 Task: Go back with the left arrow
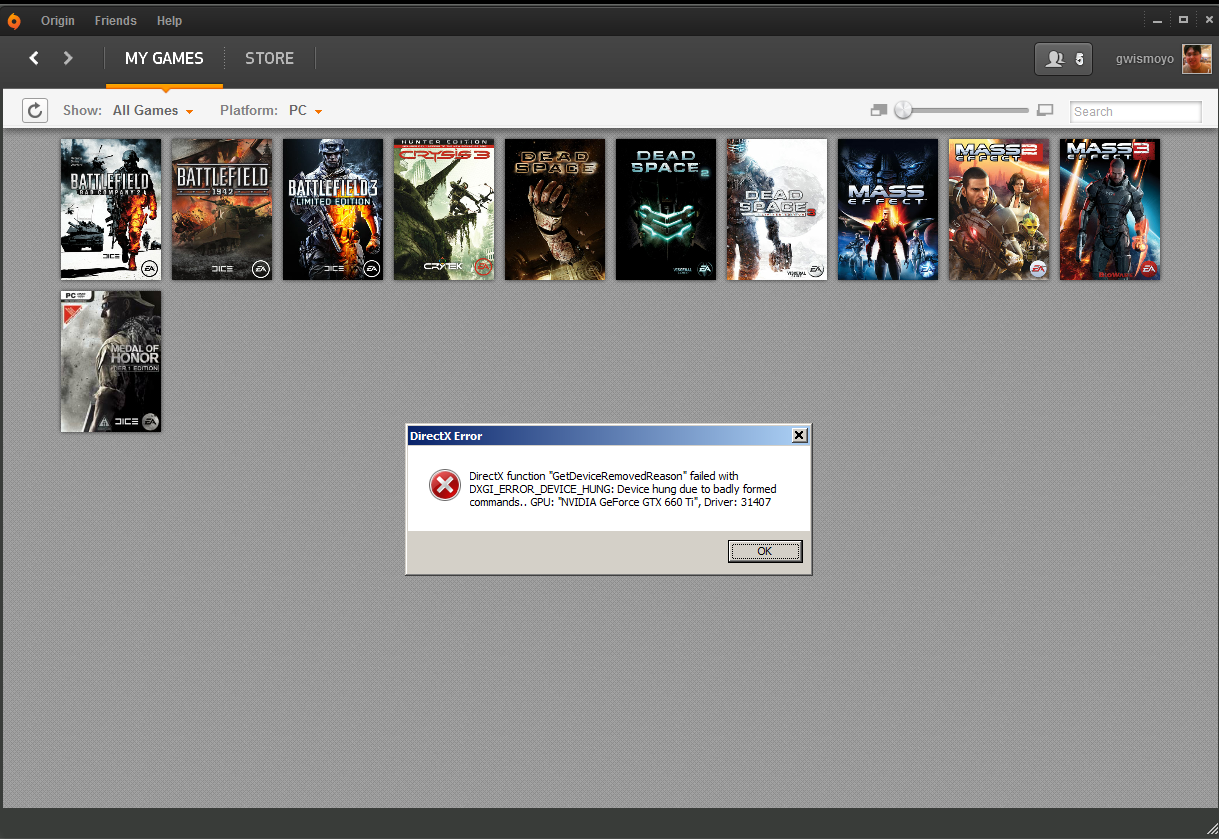[34, 58]
